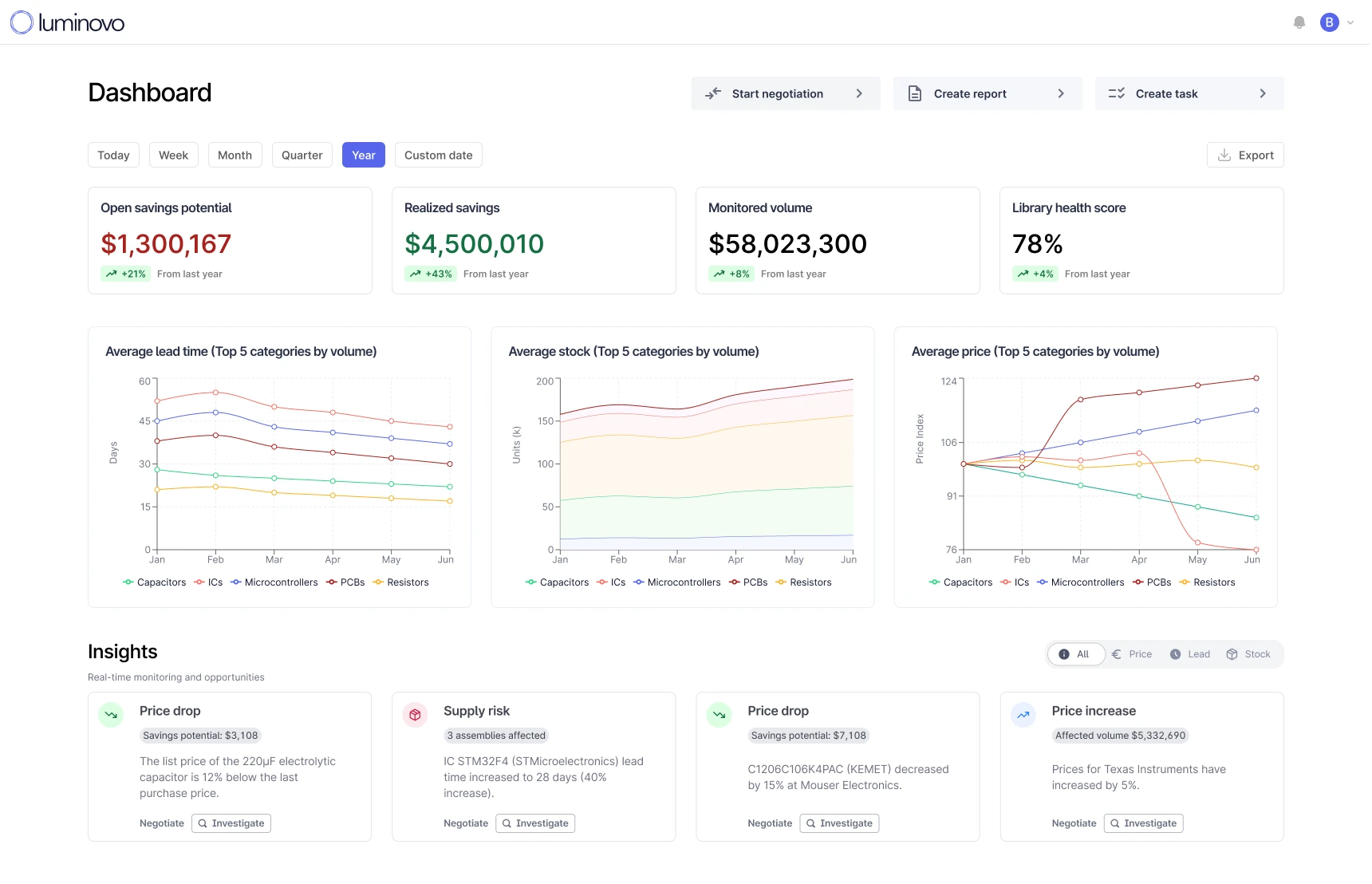
Task: Click the package icon on the Supply risk card
Action: 415,715
